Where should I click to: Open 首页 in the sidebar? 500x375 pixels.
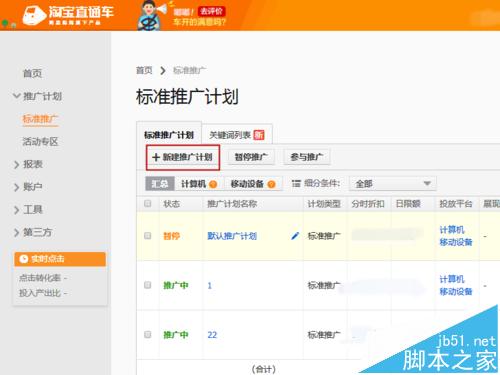pyautogui.click(x=32, y=73)
